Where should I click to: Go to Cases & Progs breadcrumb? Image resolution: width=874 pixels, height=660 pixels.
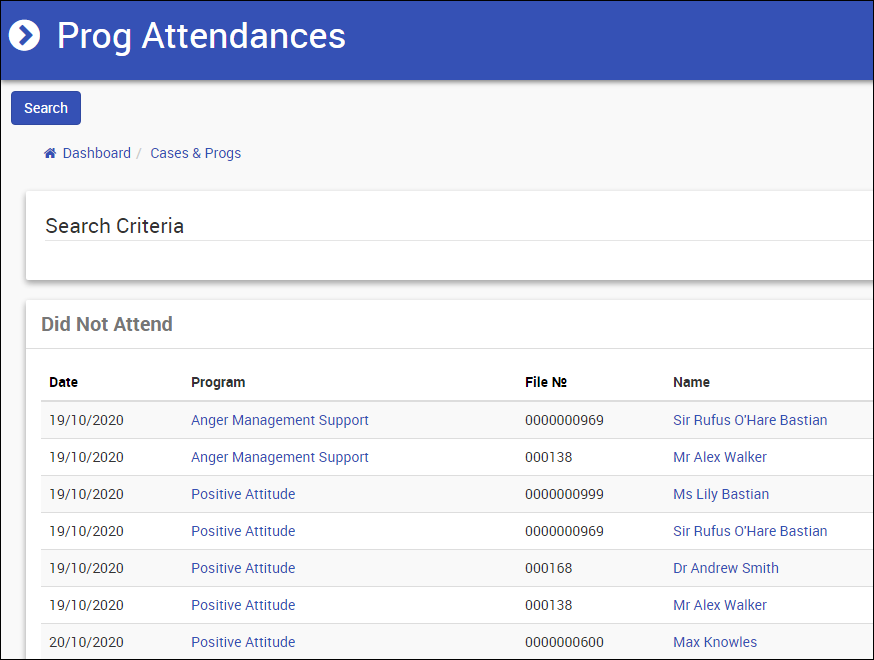tap(195, 153)
